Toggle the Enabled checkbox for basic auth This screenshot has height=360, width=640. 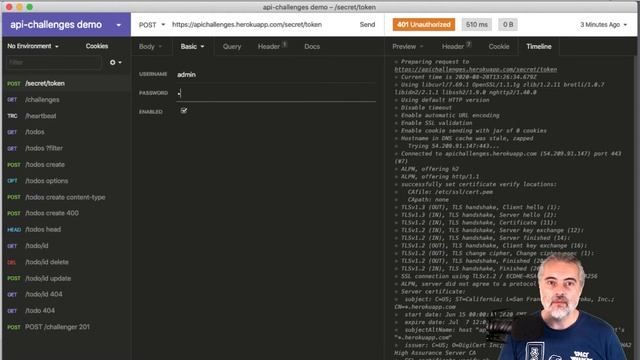tap(184, 111)
